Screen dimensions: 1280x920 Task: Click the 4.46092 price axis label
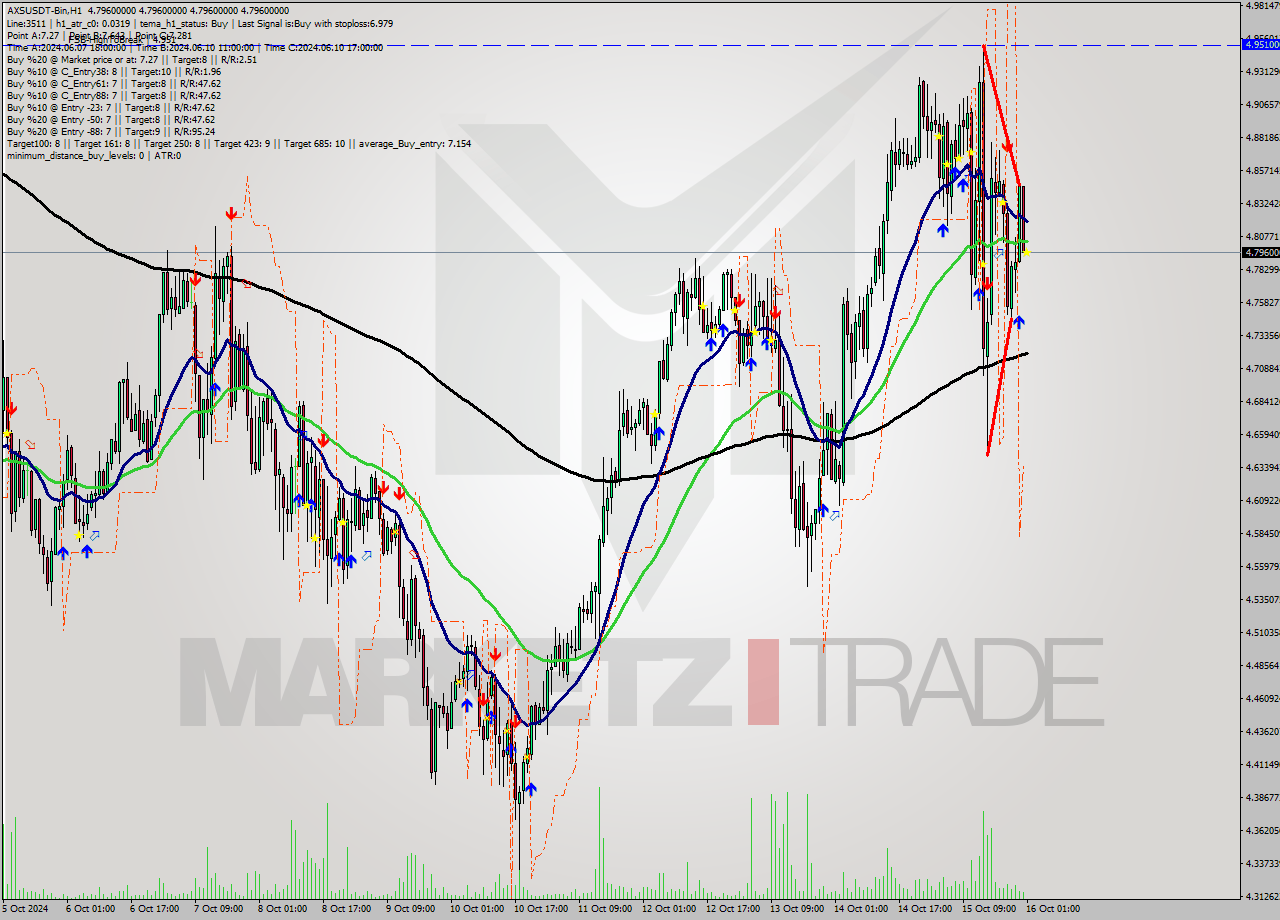1262,699
